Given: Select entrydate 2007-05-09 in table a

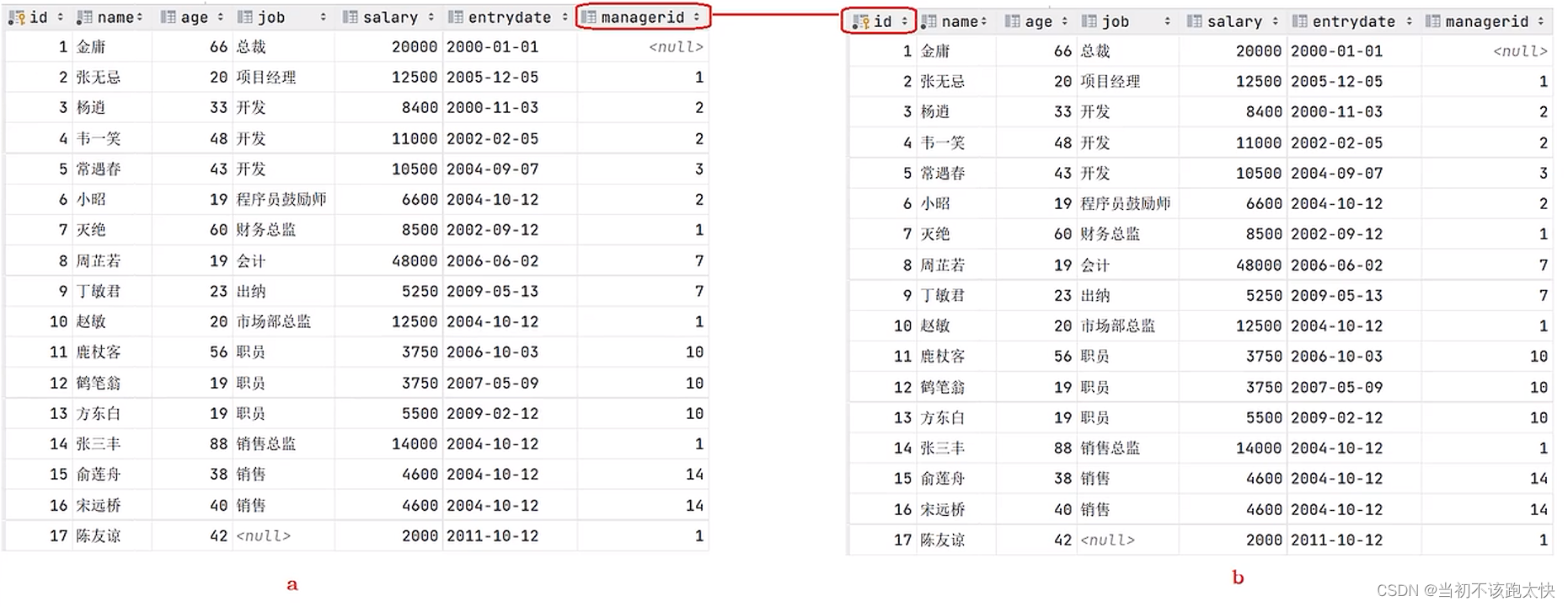Looking at the screenshot, I should 492,384.
